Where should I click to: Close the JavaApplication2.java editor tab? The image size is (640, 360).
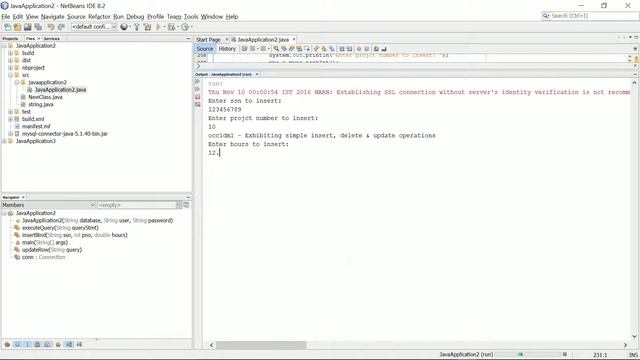294,40
